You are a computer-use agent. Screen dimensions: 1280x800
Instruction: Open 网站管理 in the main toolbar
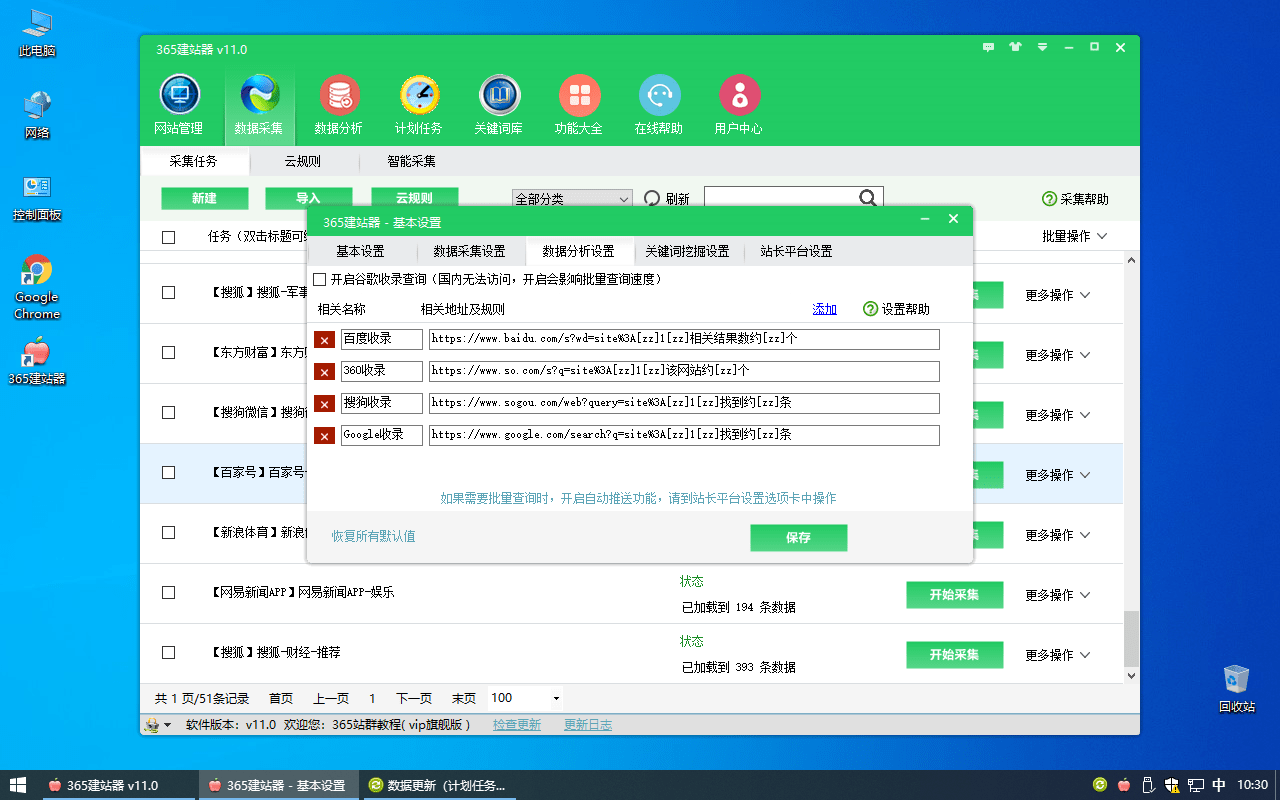(179, 105)
